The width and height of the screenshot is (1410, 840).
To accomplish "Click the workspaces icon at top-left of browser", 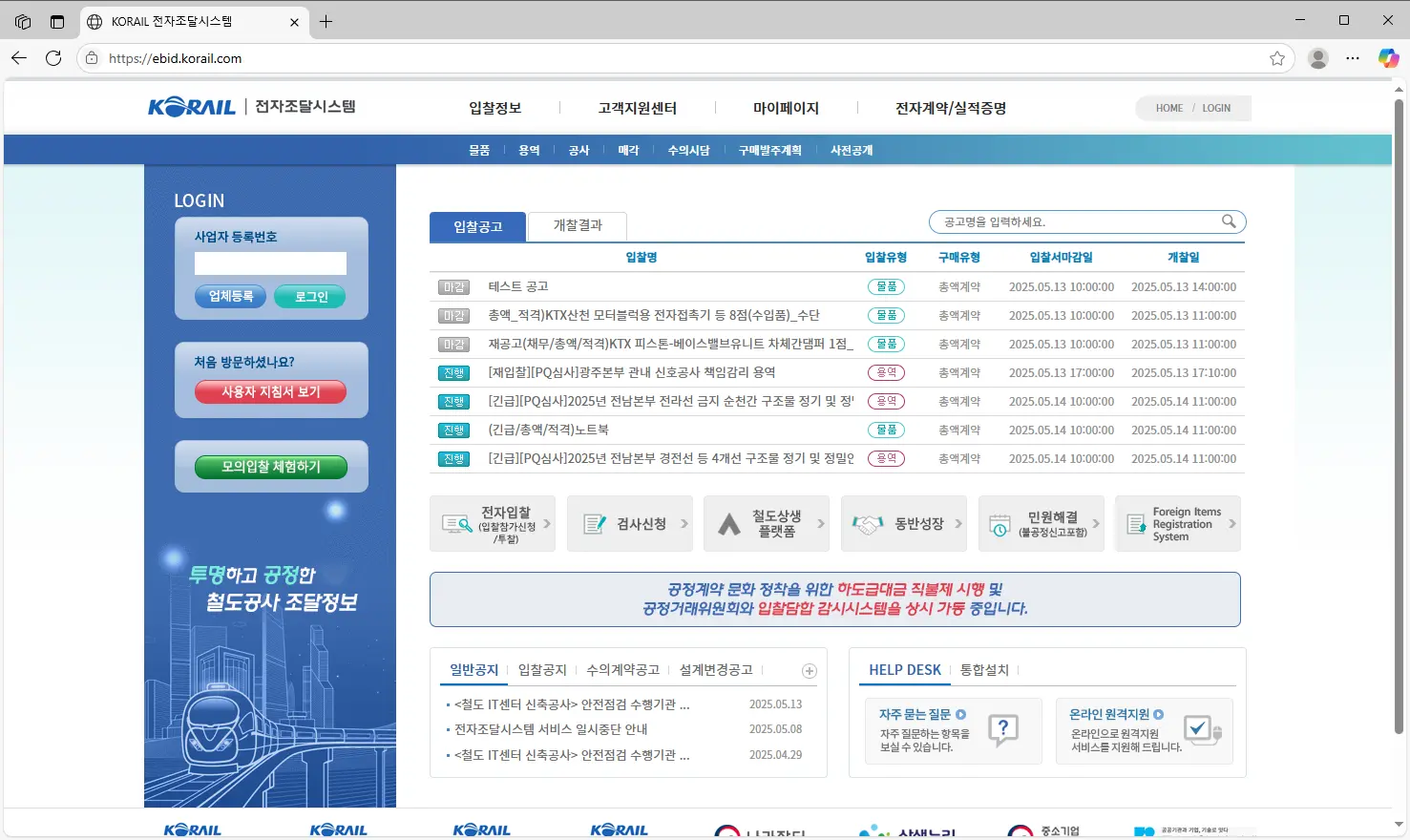I will point(23,21).
